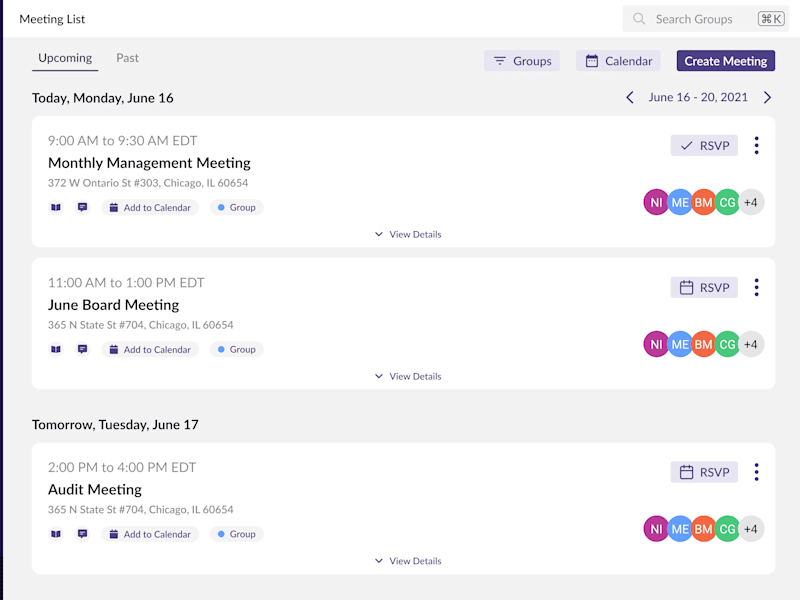800x600 pixels.
Task: Expand View Details for Monthly Management Meeting
Action: pos(408,234)
